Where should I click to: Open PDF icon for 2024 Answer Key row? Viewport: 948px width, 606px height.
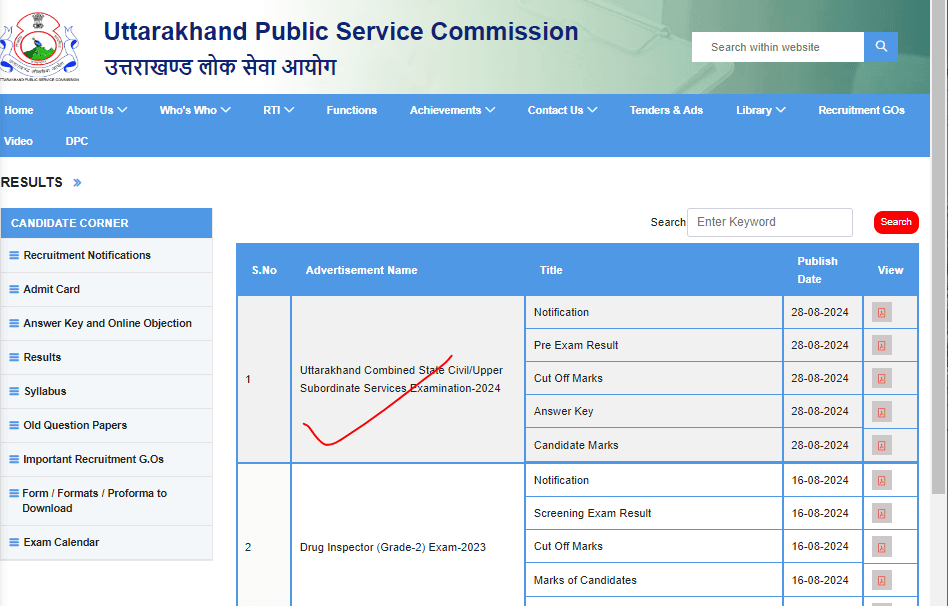click(x=881, y=412)
